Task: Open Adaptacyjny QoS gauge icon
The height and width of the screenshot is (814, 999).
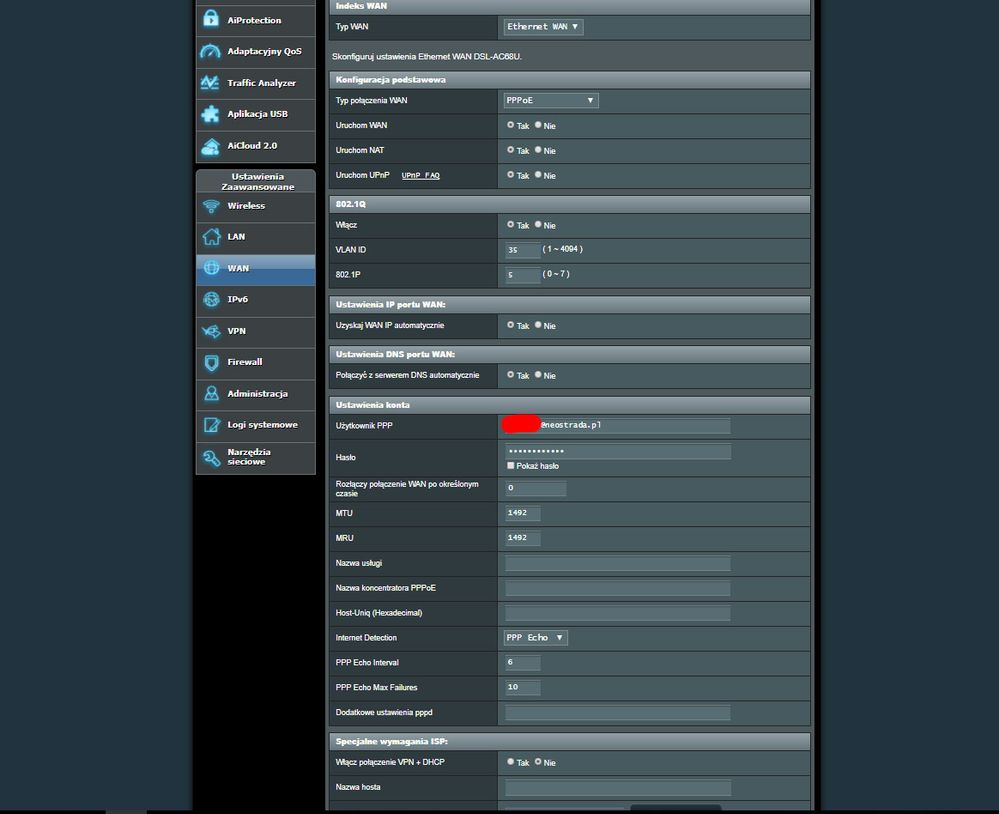Action: (x=211, y=51)
